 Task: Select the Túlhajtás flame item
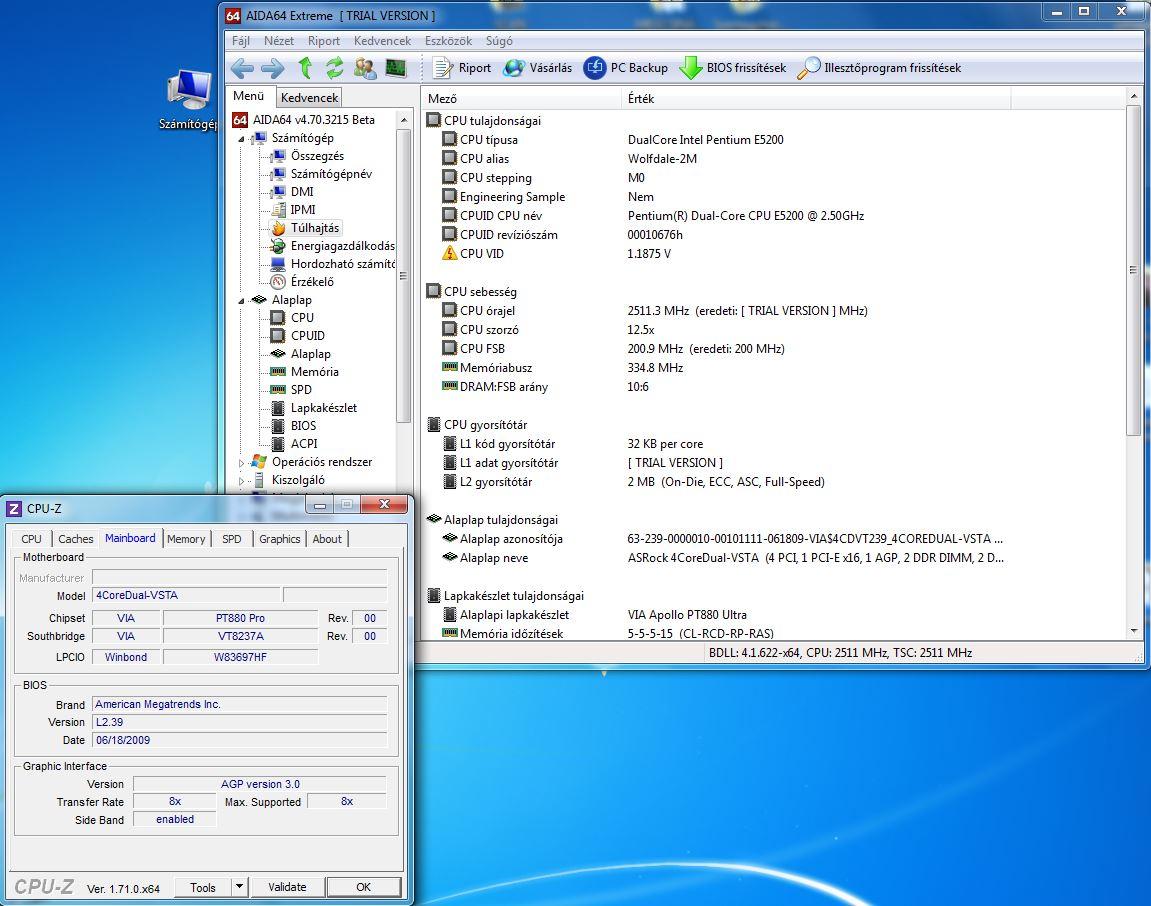(305, 228)
